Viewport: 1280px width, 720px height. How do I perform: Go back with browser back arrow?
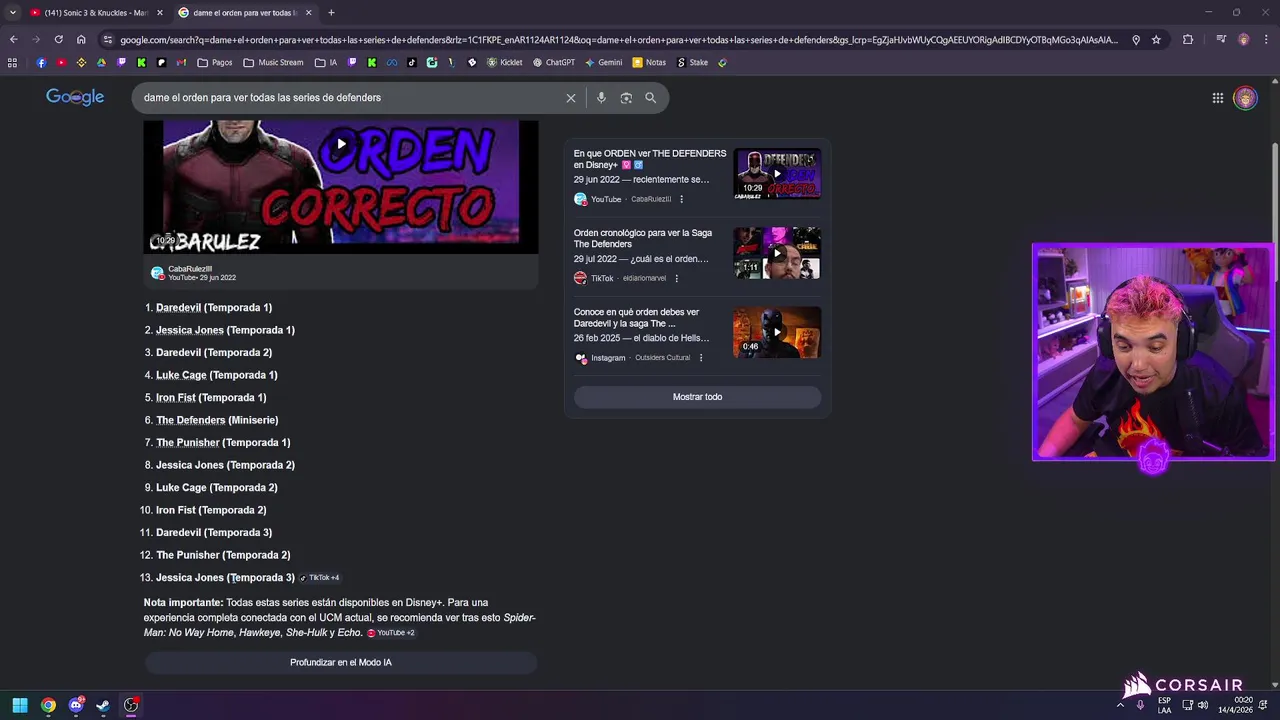pos(13,40)
